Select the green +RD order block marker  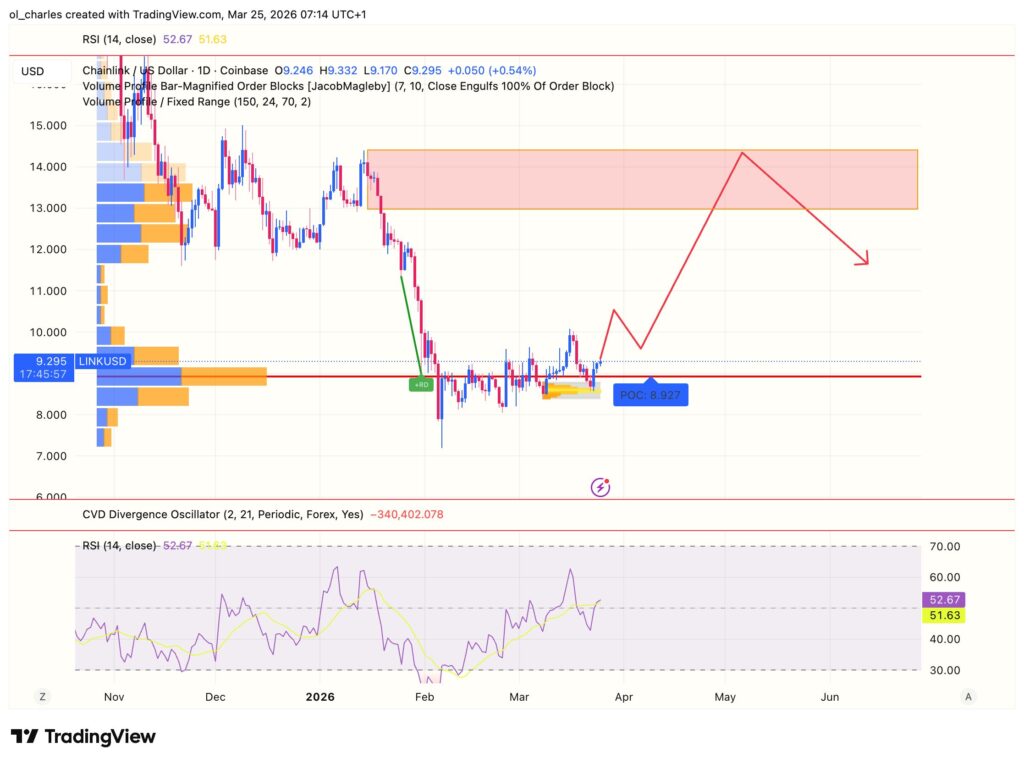click(421, 383)
